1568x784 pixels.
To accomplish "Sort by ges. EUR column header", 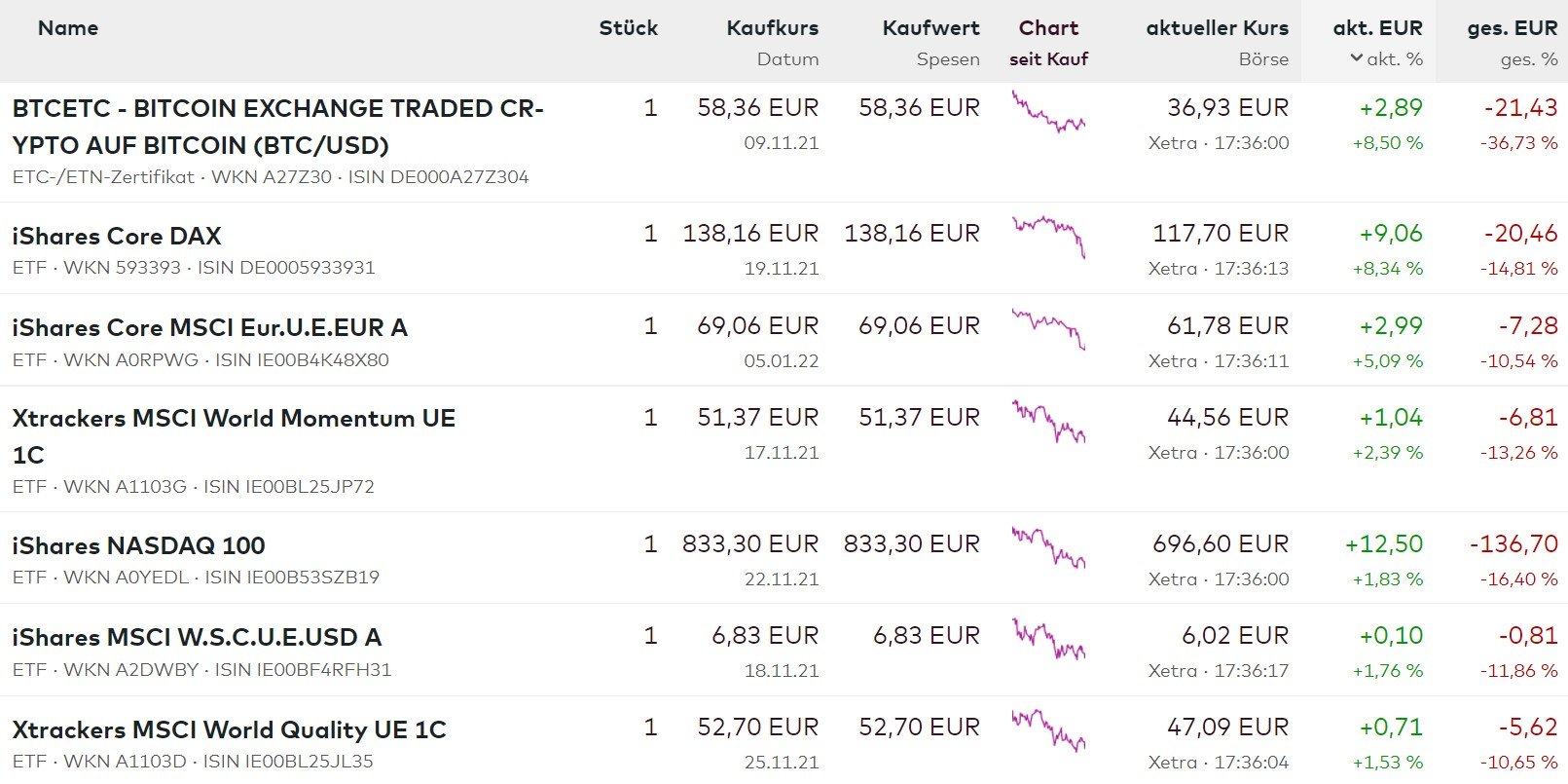I will pos(1512,28).
